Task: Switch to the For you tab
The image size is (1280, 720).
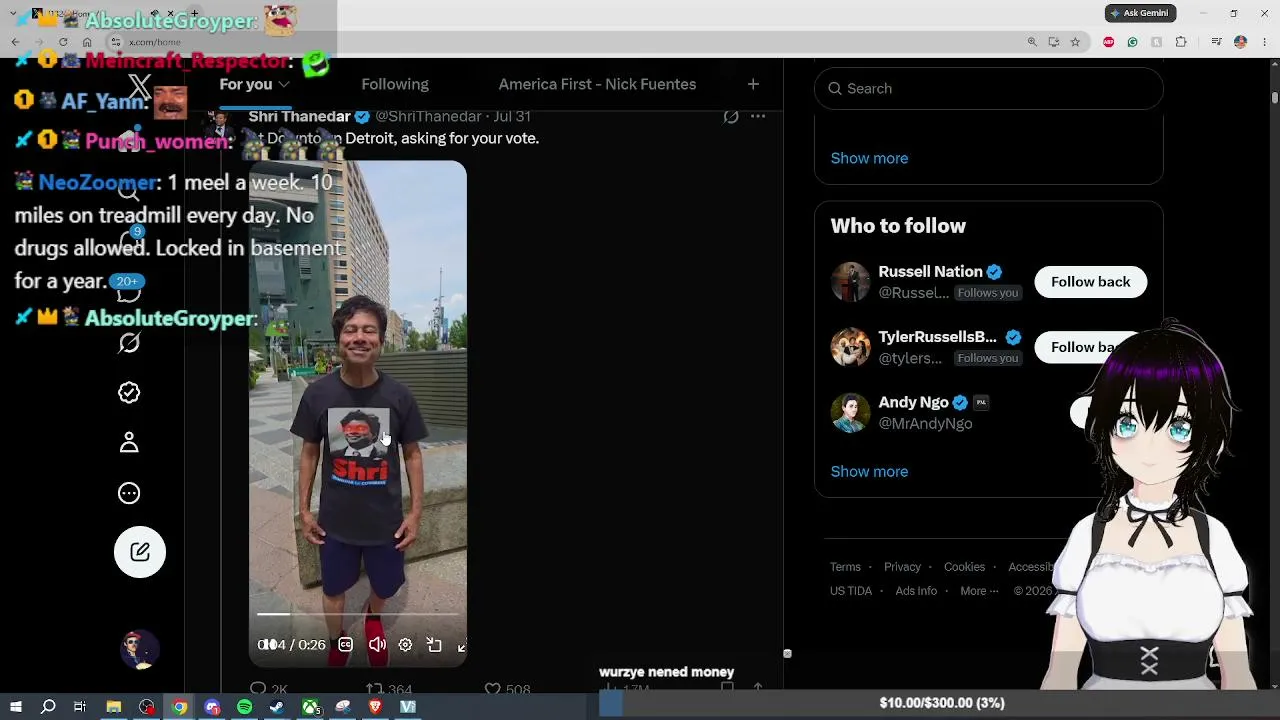Action: pyautogui.click(x=254, y=85)
